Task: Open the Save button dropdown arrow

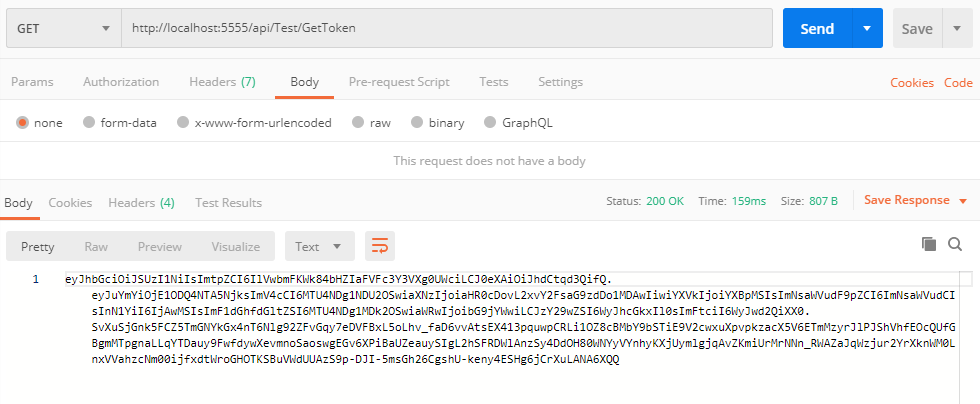Action: [957, 29]
